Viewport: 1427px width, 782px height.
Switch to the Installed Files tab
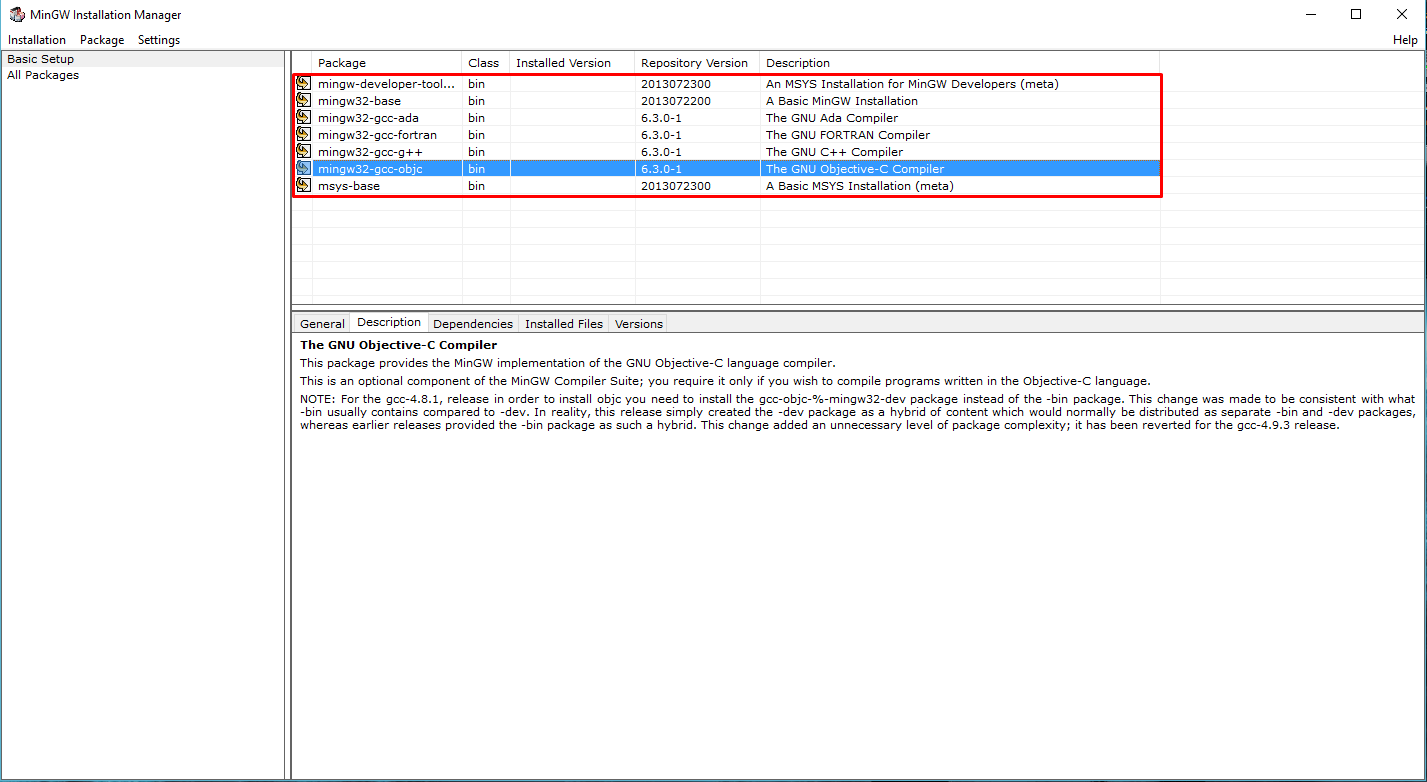[563, 323]
